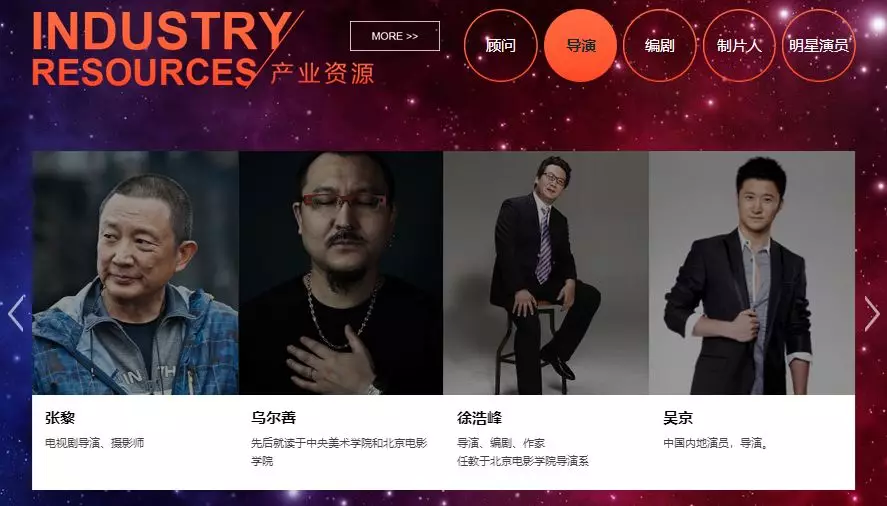887x506 pixels.
Task: Click the 产业资源 subtitle text
Action: (322, 74)
